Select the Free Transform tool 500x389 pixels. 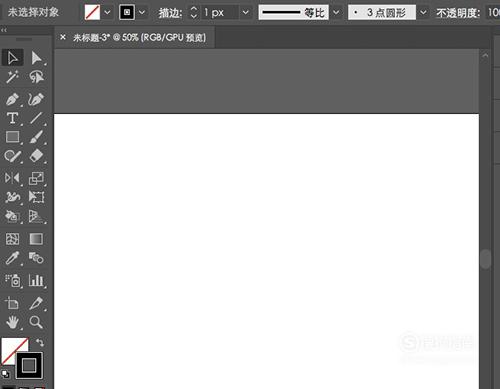click(36, 197)
